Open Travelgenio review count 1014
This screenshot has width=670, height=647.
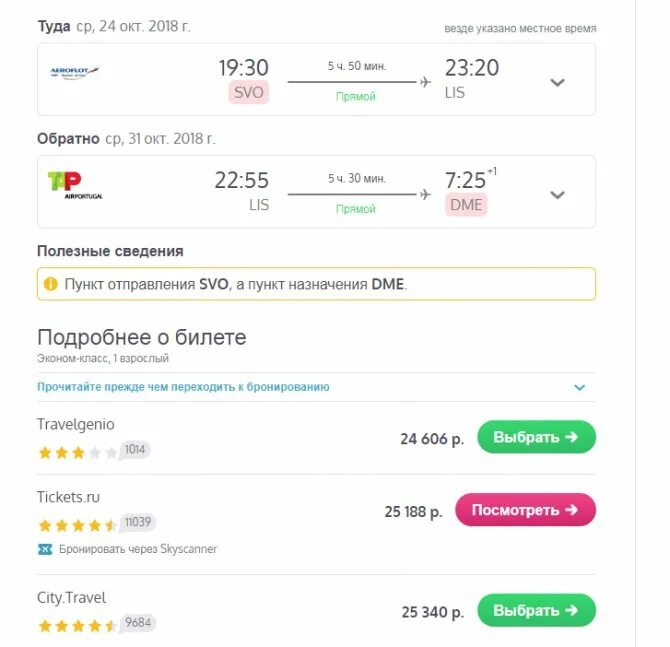point(135,450)
